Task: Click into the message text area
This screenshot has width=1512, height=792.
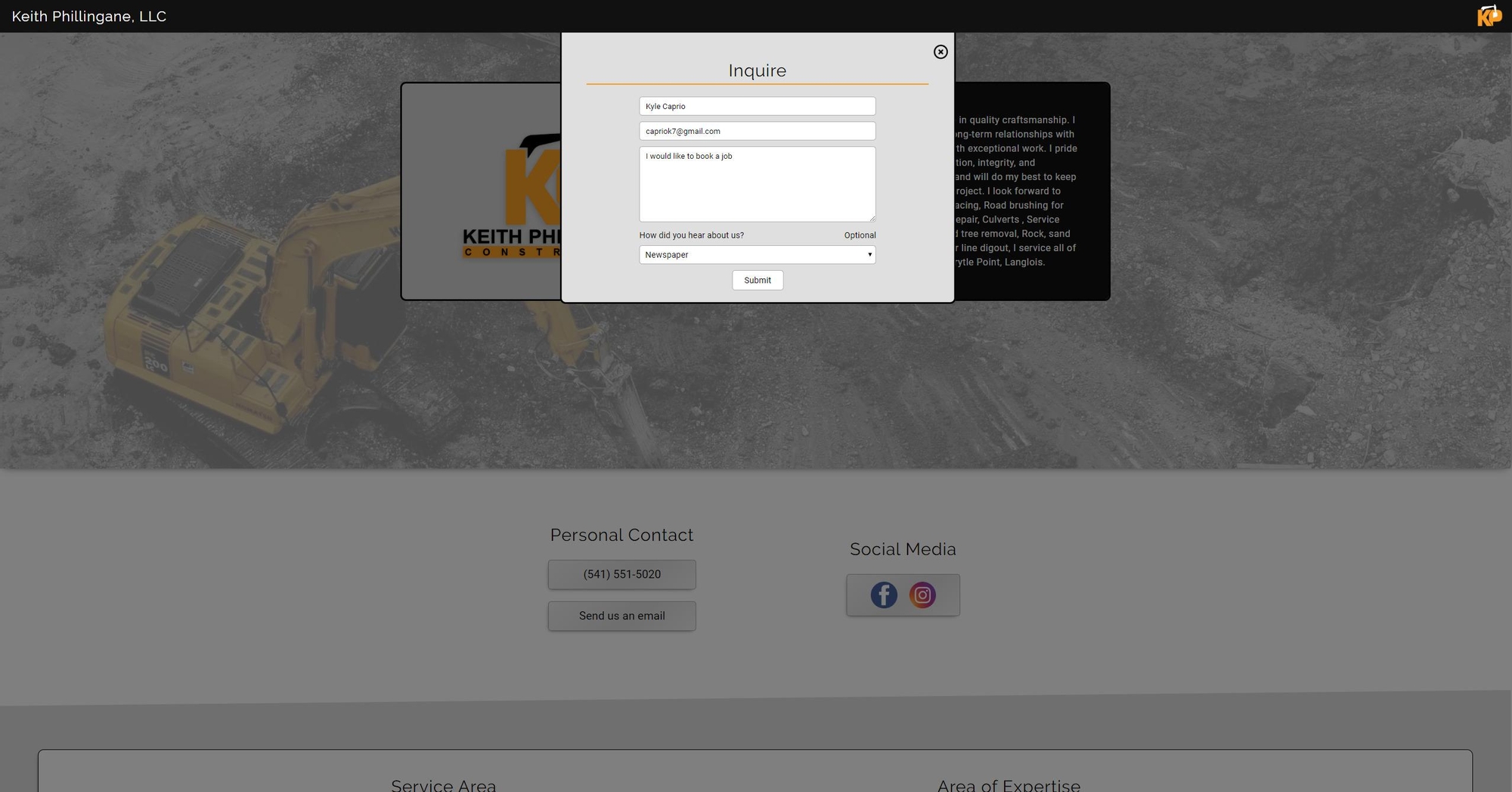Action: (757, 185)
